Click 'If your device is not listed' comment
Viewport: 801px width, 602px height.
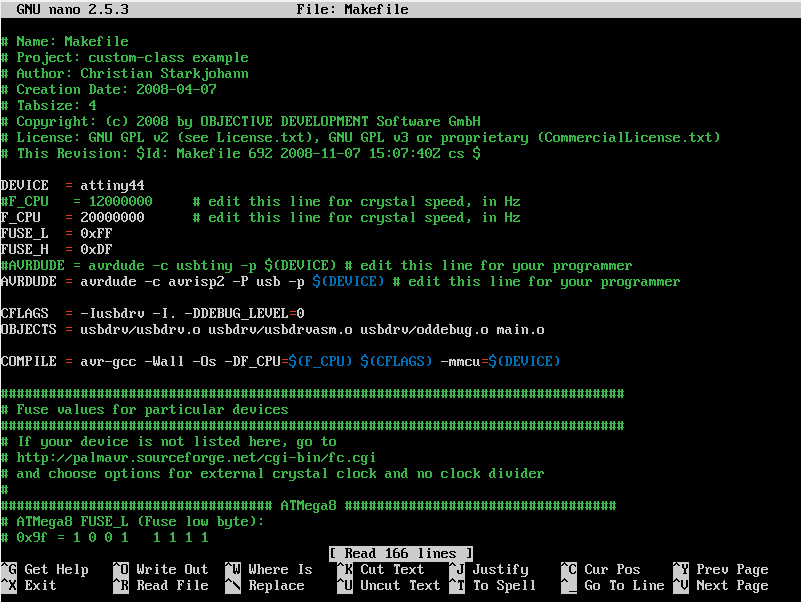169,442
